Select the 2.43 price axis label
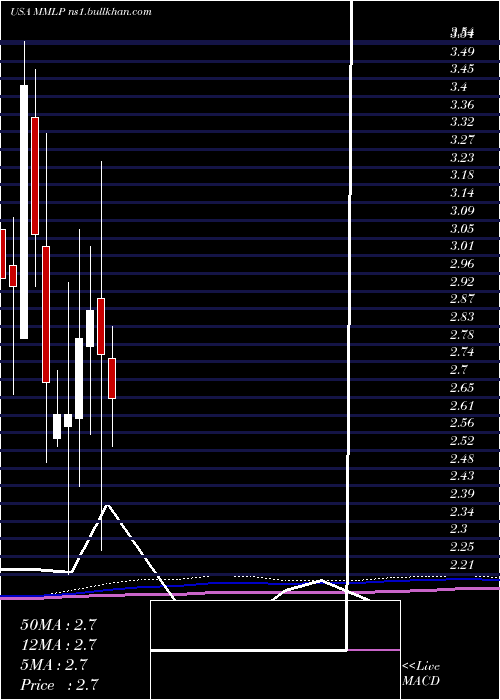The image size is (500, 700). pos(462,476)
